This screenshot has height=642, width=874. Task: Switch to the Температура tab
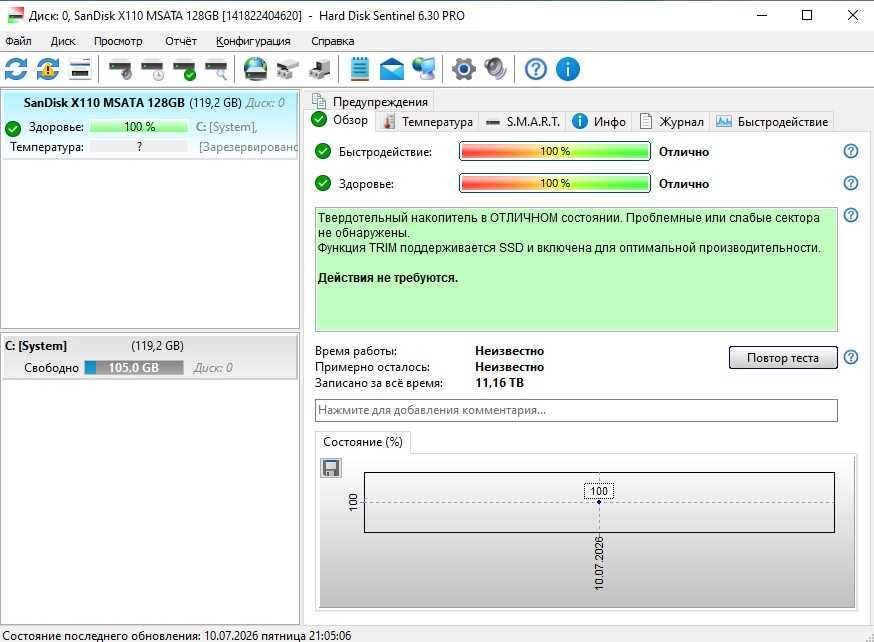(428, 122)
